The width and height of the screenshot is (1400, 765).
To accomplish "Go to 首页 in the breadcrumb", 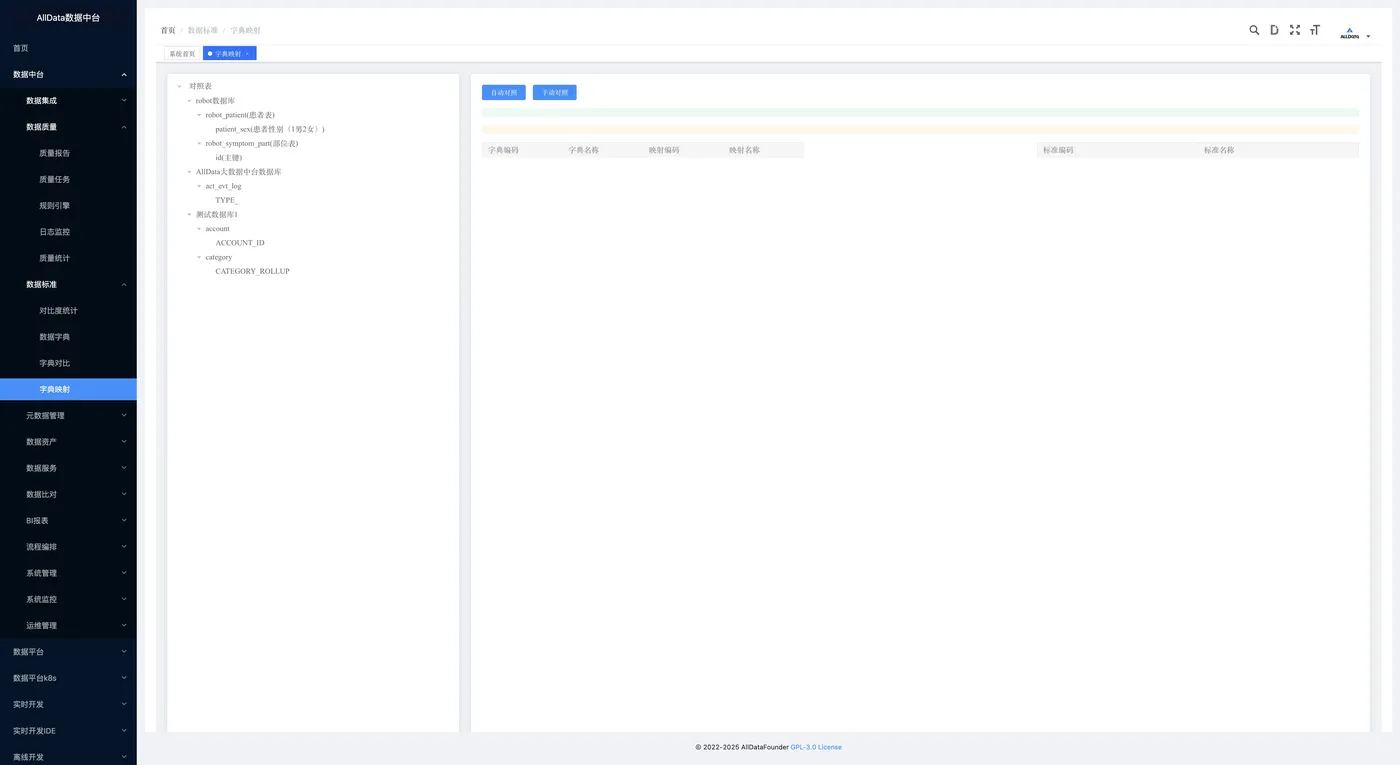I will [168, 30].
